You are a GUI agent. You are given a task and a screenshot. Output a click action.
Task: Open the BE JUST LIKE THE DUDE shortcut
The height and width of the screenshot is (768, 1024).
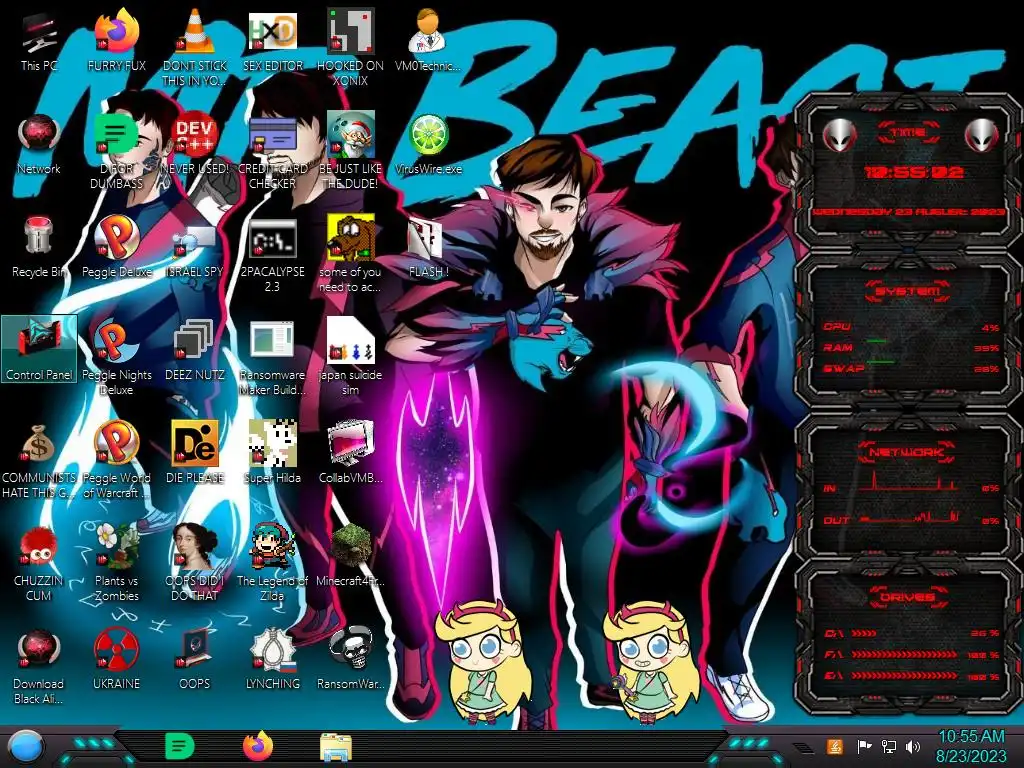click(x=351, y=152)
